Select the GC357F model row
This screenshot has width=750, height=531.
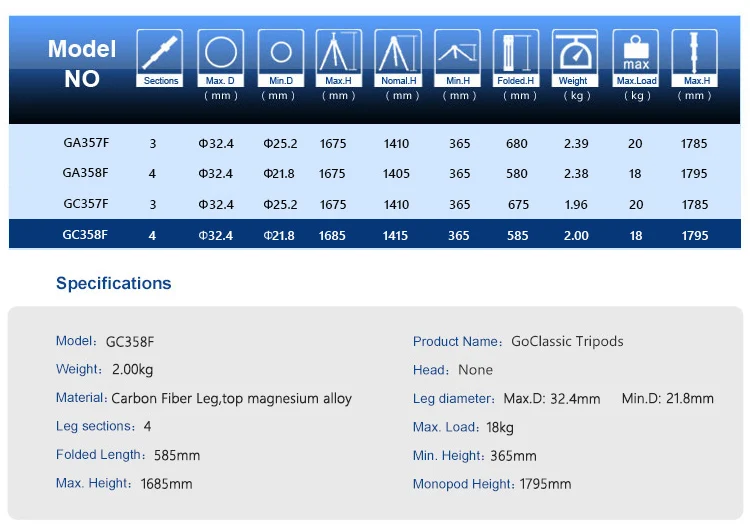point(375,204)
